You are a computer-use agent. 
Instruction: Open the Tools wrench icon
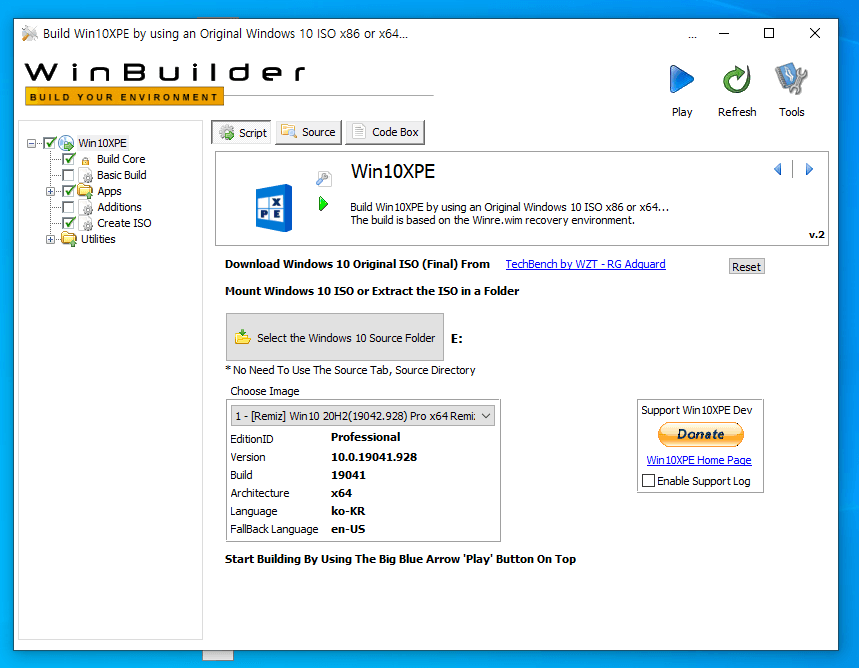coord(791,79)
